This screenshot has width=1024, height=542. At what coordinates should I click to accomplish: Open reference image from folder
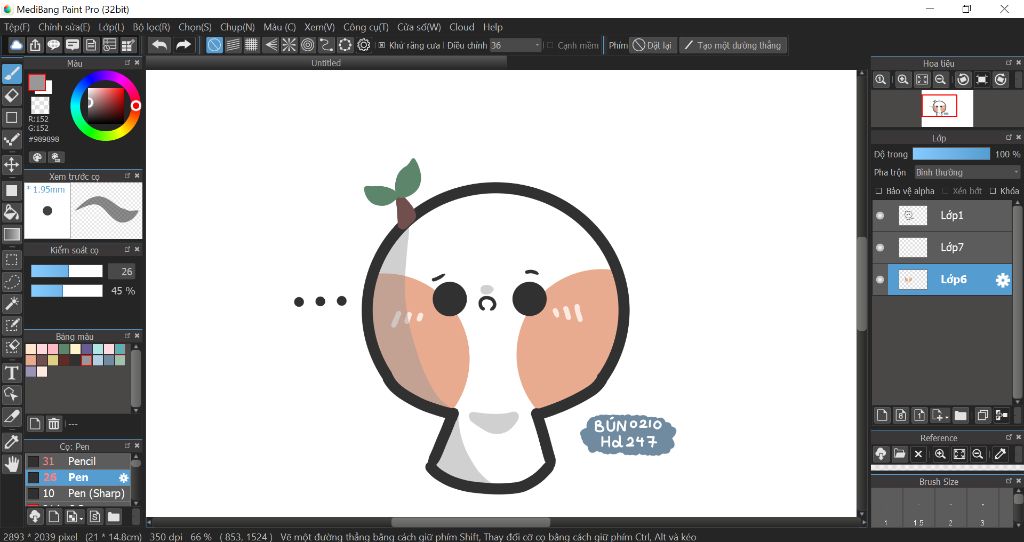899,454
